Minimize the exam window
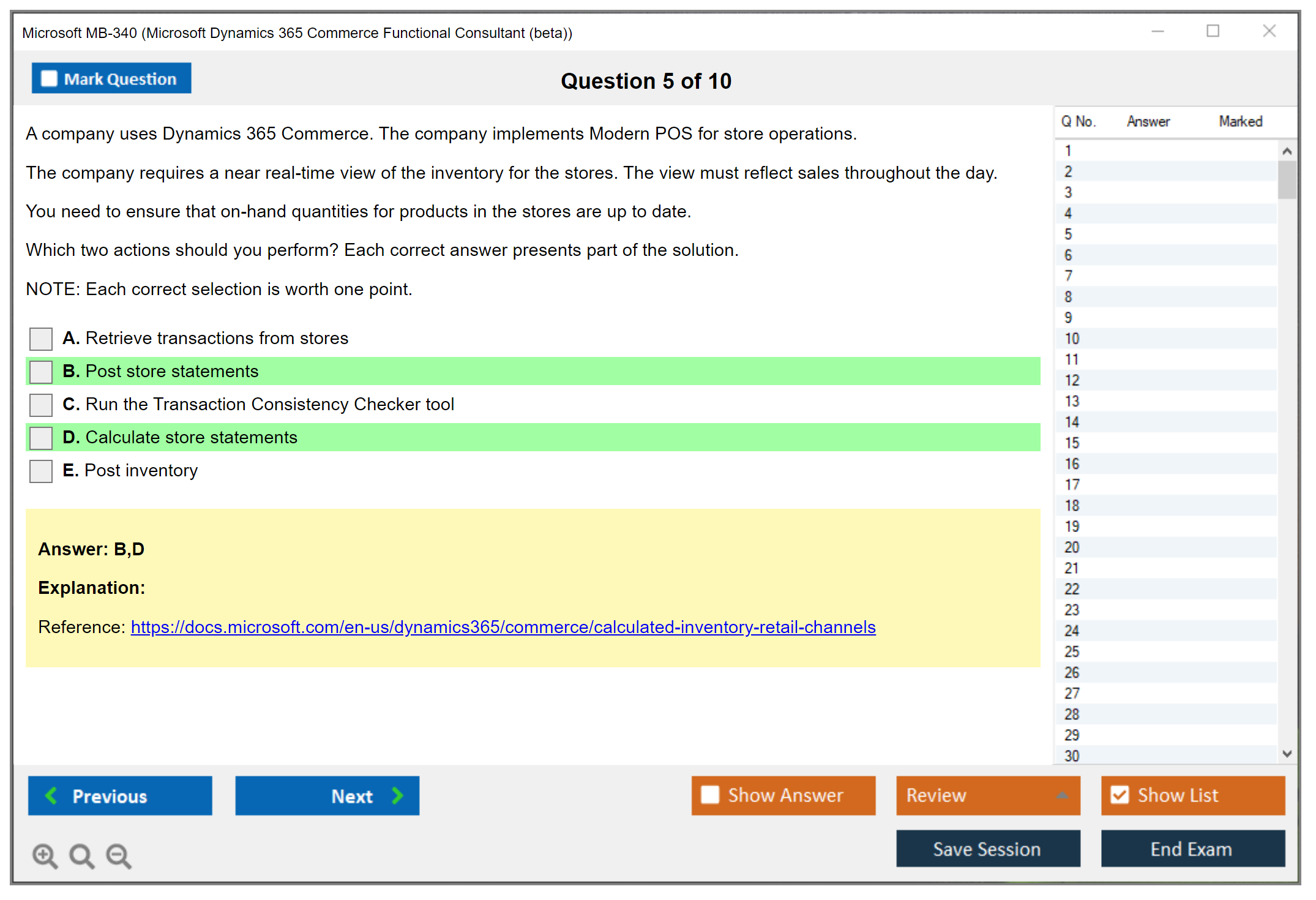 tap(1157, 31)
